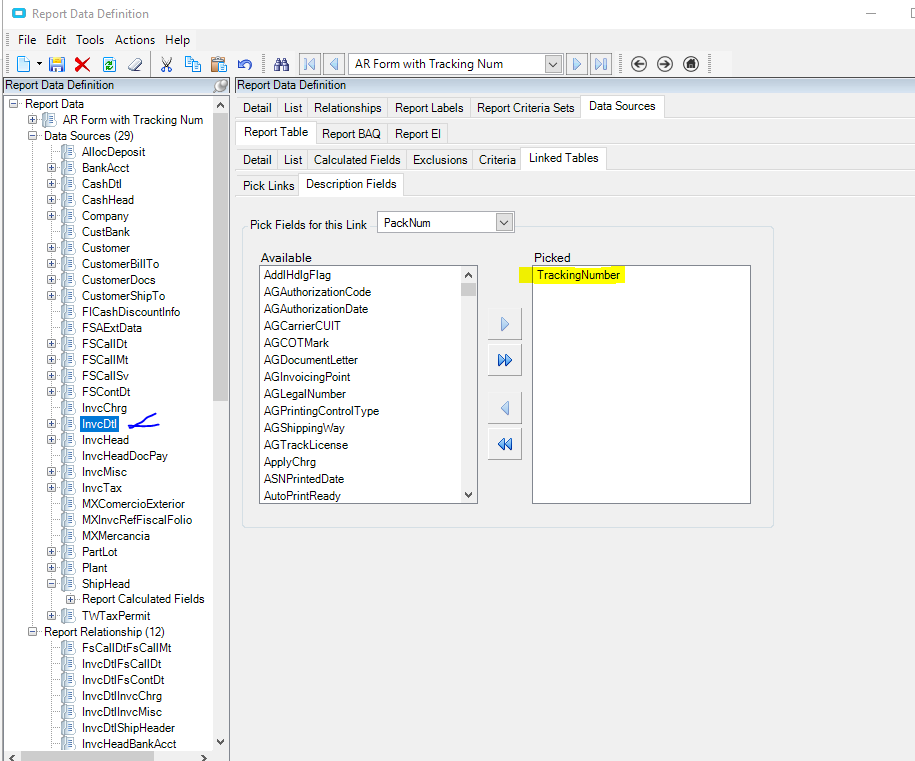Click the green Refresh icon
915x761 pixels.
click(109, 64)
